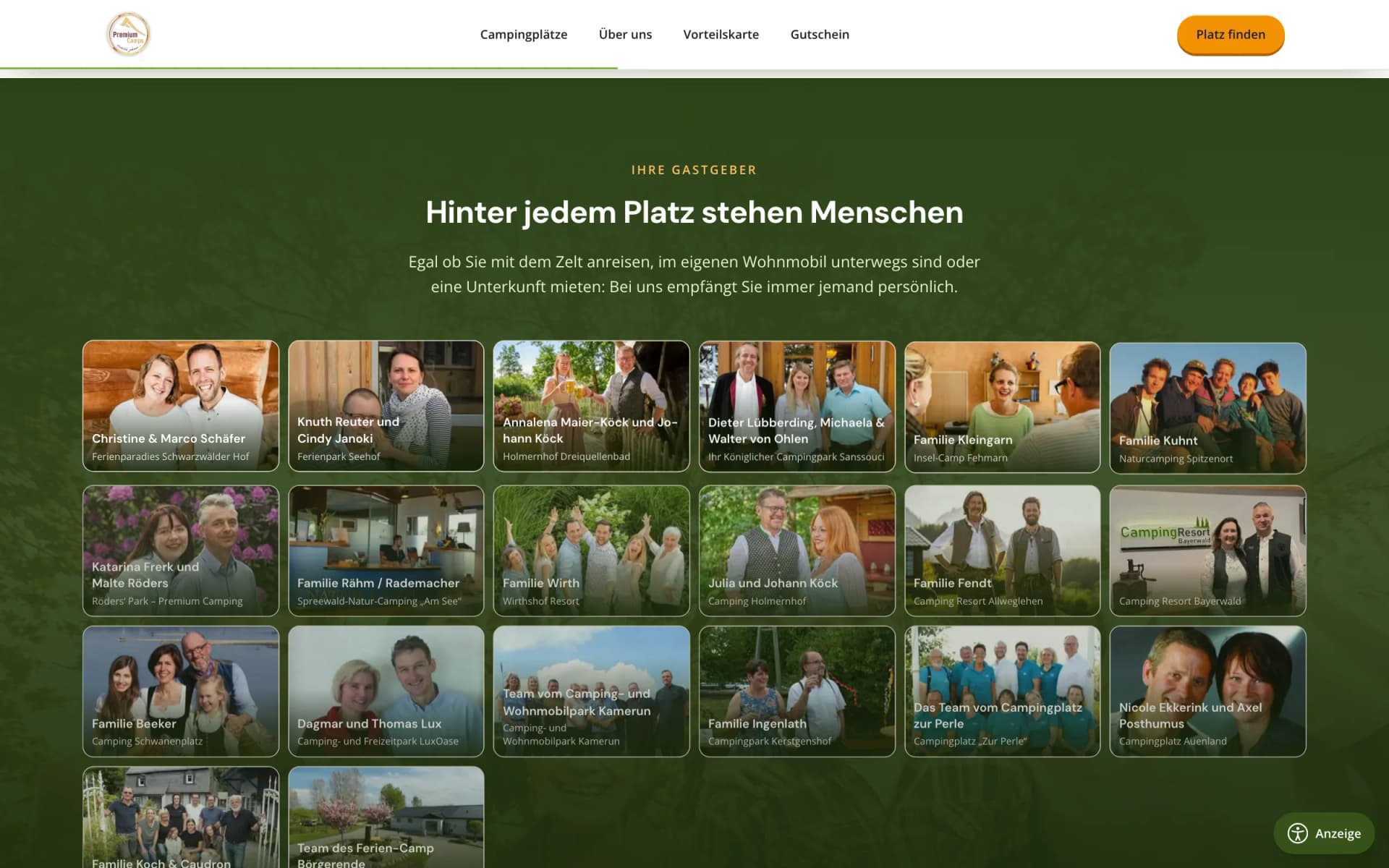1389x868 pixels.
Task: Select Familie Wirth Wirthshof Resort card
Action: tap(592, 550)
